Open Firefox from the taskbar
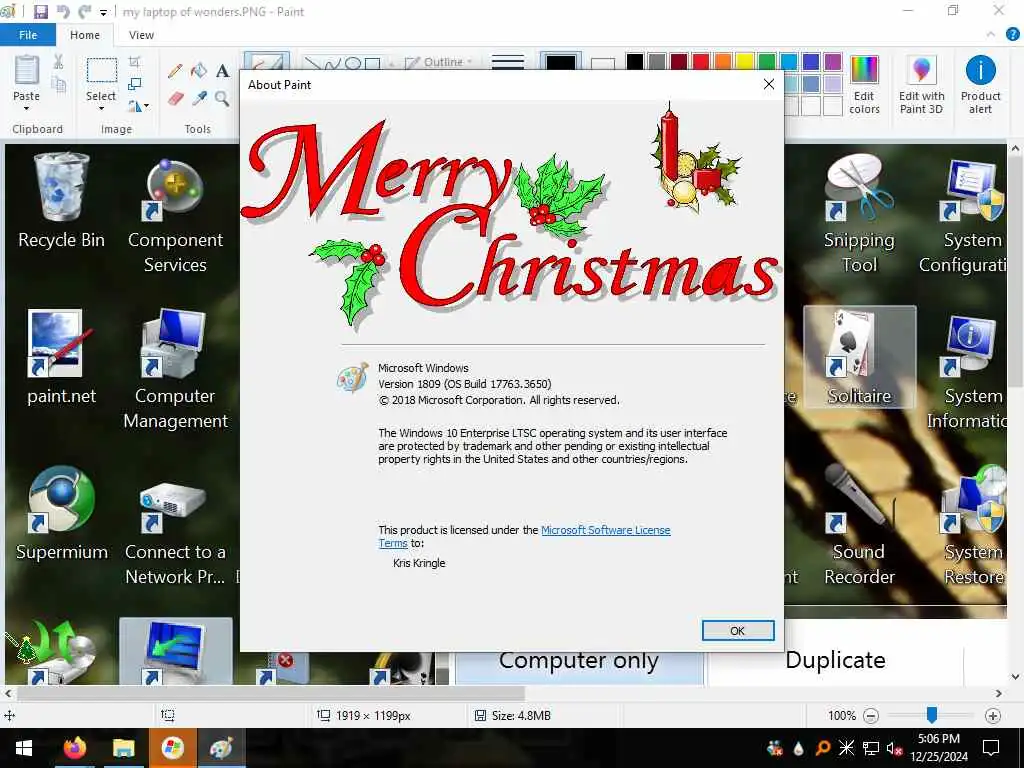The height and width of the screenshot is (768, 1024). [x=75, y=748]
